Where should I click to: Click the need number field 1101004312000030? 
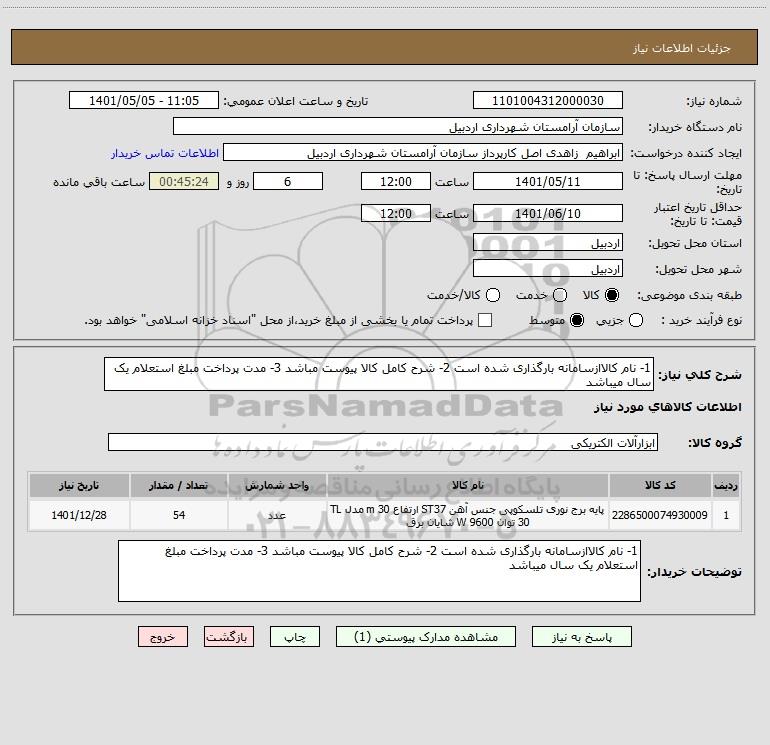point(548,101)
